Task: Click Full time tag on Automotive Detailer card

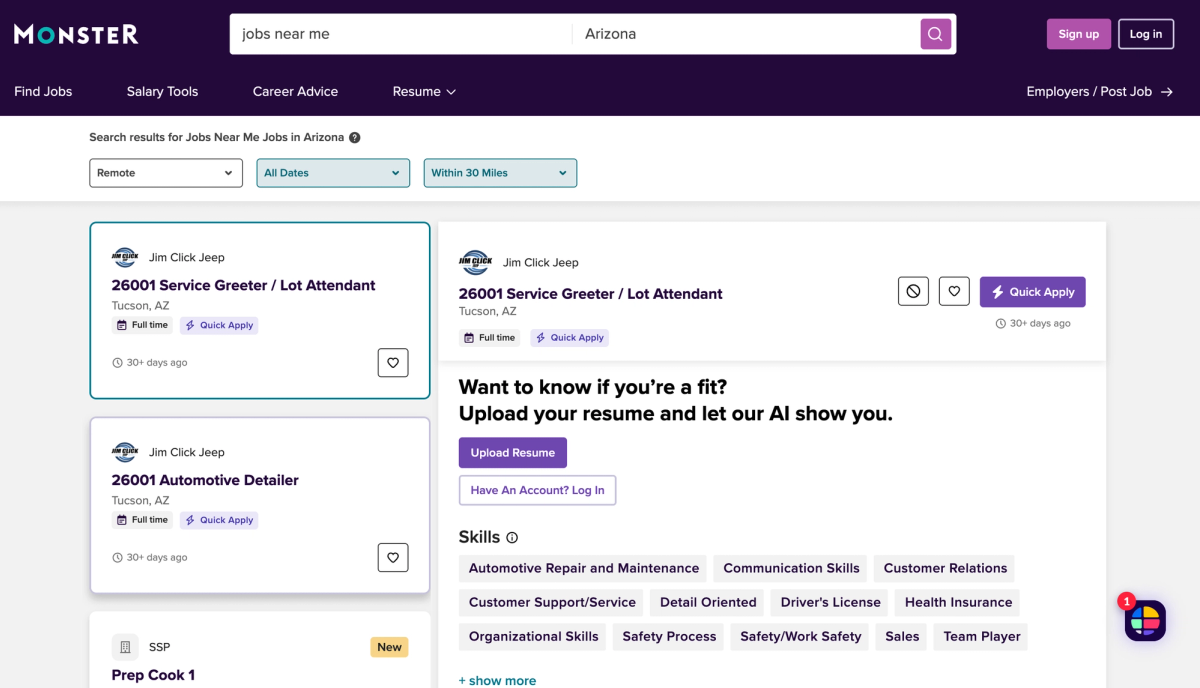Action: point(143,521)
